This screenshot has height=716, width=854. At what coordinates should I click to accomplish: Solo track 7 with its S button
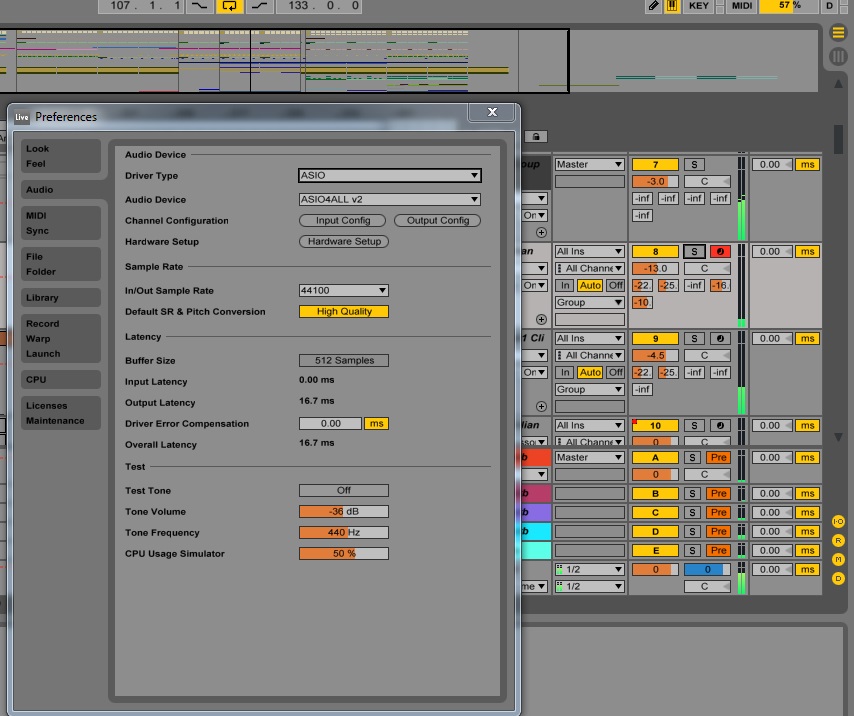point(694,164)
